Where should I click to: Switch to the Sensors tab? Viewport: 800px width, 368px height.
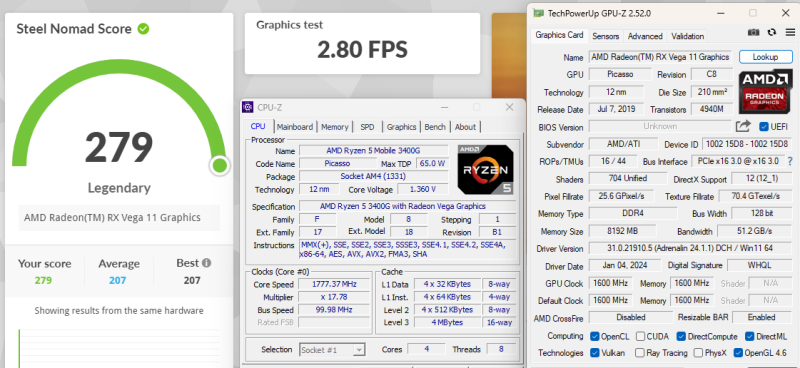606,36
